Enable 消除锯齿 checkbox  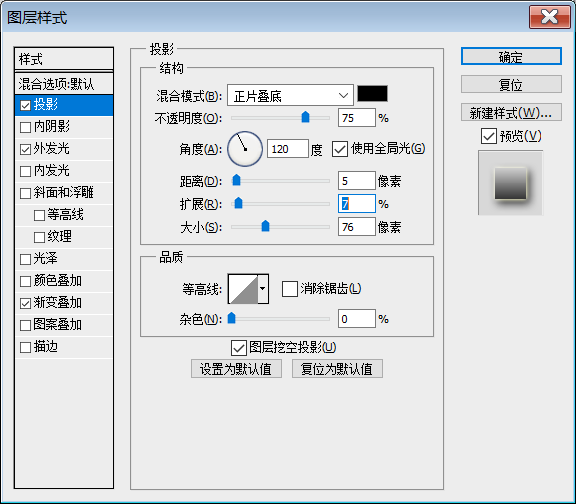point(289,289)
